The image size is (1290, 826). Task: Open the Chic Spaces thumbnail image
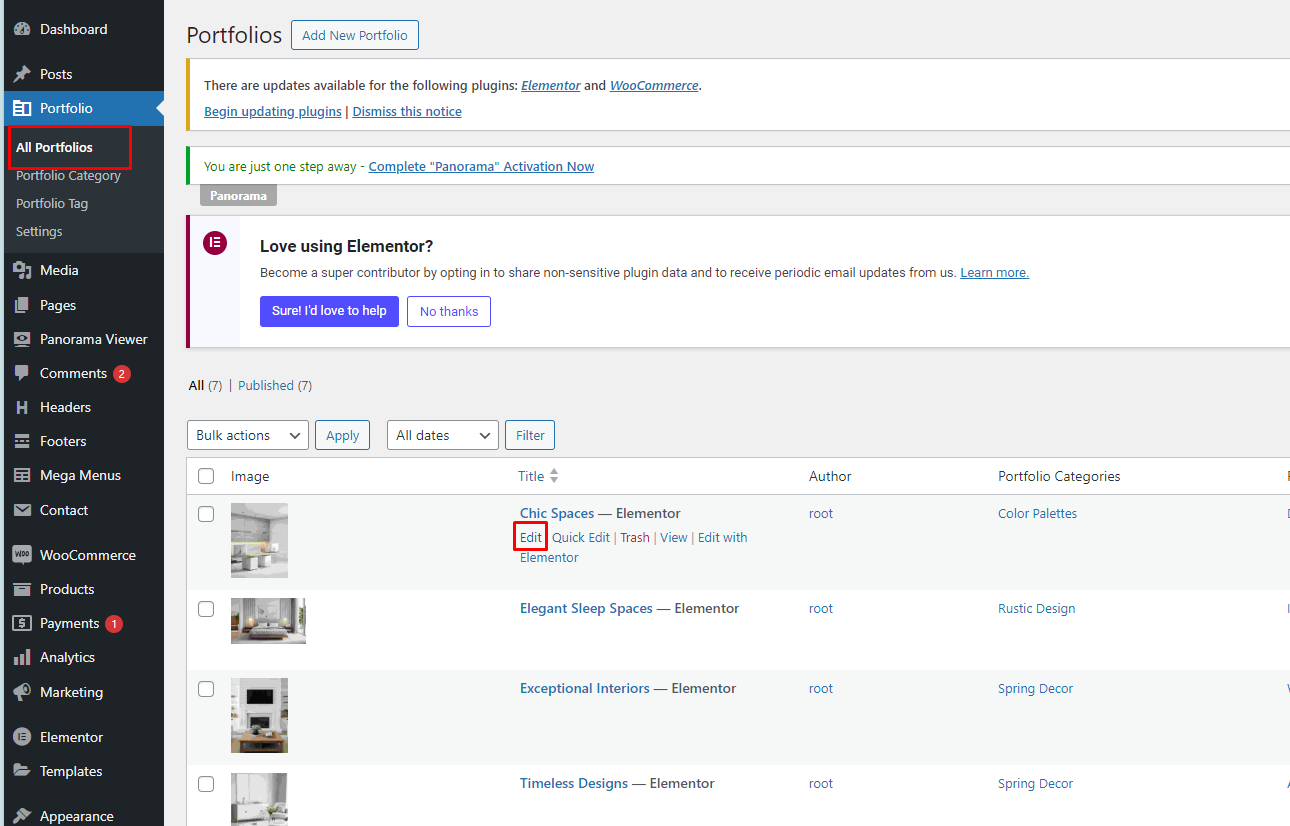pyautogui.click(x=259, y=540)
